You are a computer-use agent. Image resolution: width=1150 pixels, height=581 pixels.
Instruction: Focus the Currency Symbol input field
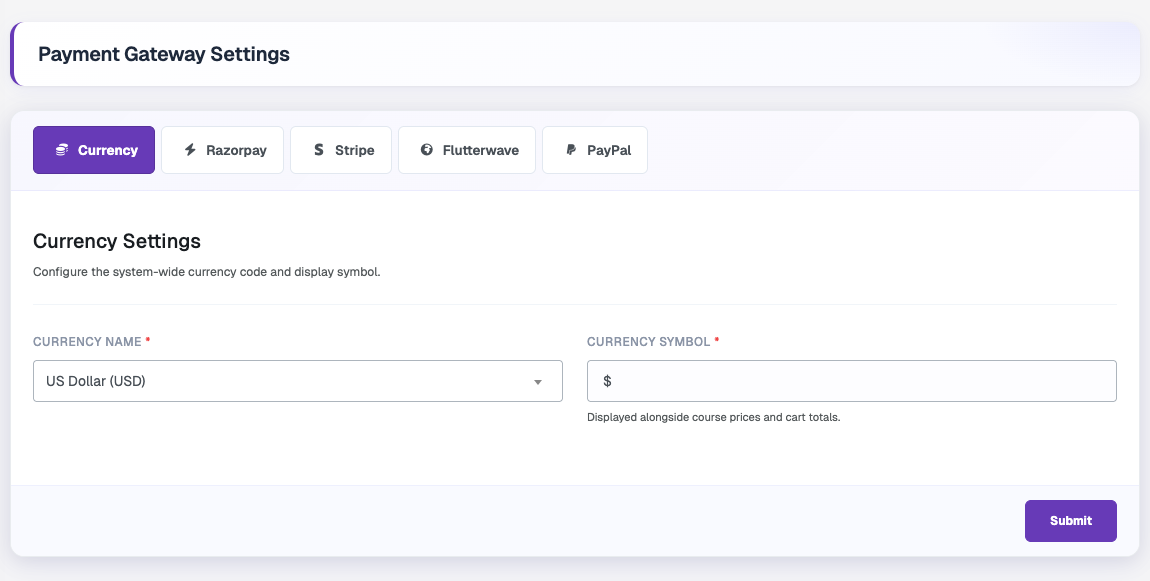point(851,381)
